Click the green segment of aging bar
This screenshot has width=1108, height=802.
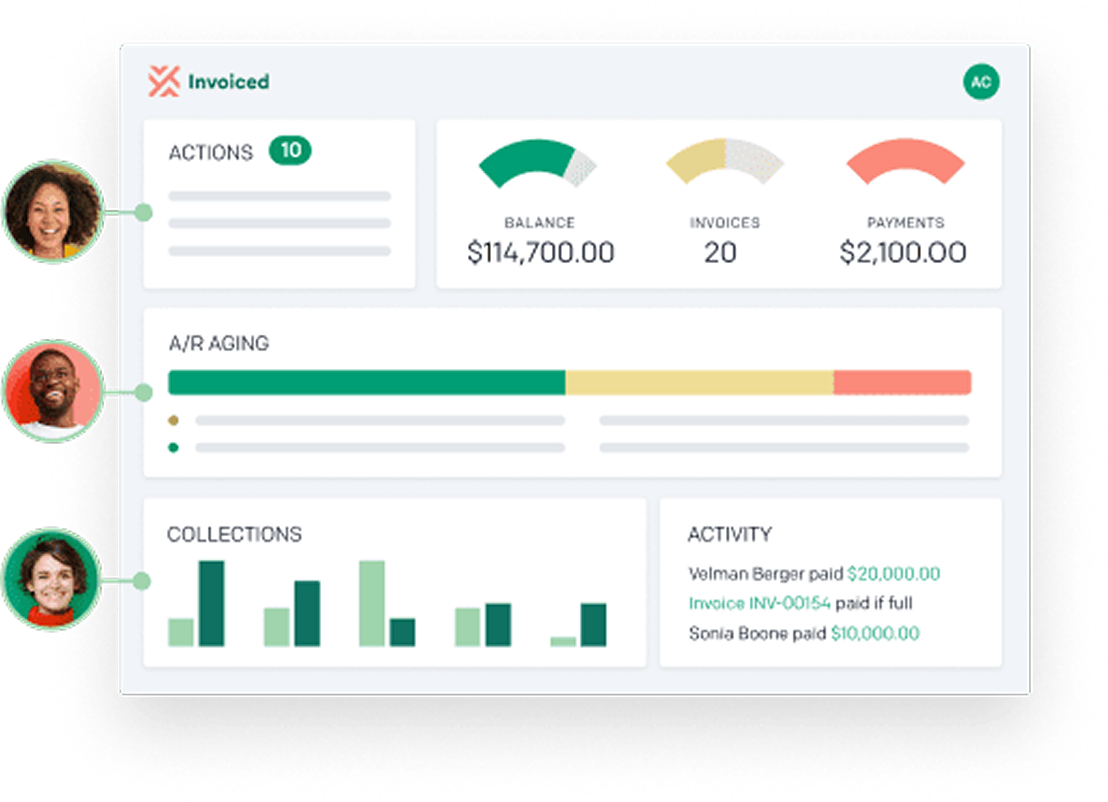[367, 382]
